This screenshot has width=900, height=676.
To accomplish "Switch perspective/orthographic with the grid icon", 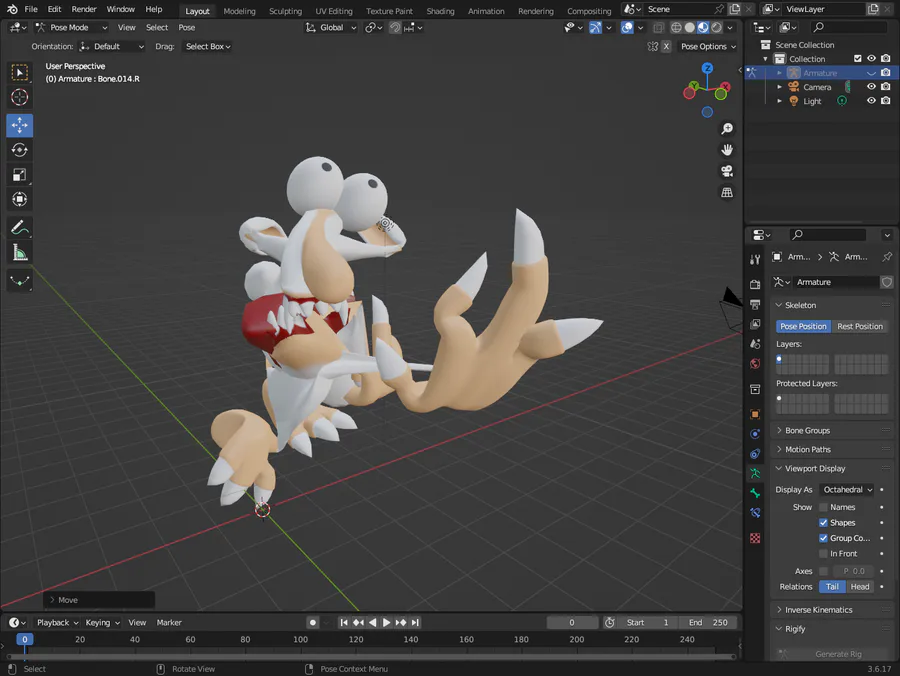I will pos(727,192).
